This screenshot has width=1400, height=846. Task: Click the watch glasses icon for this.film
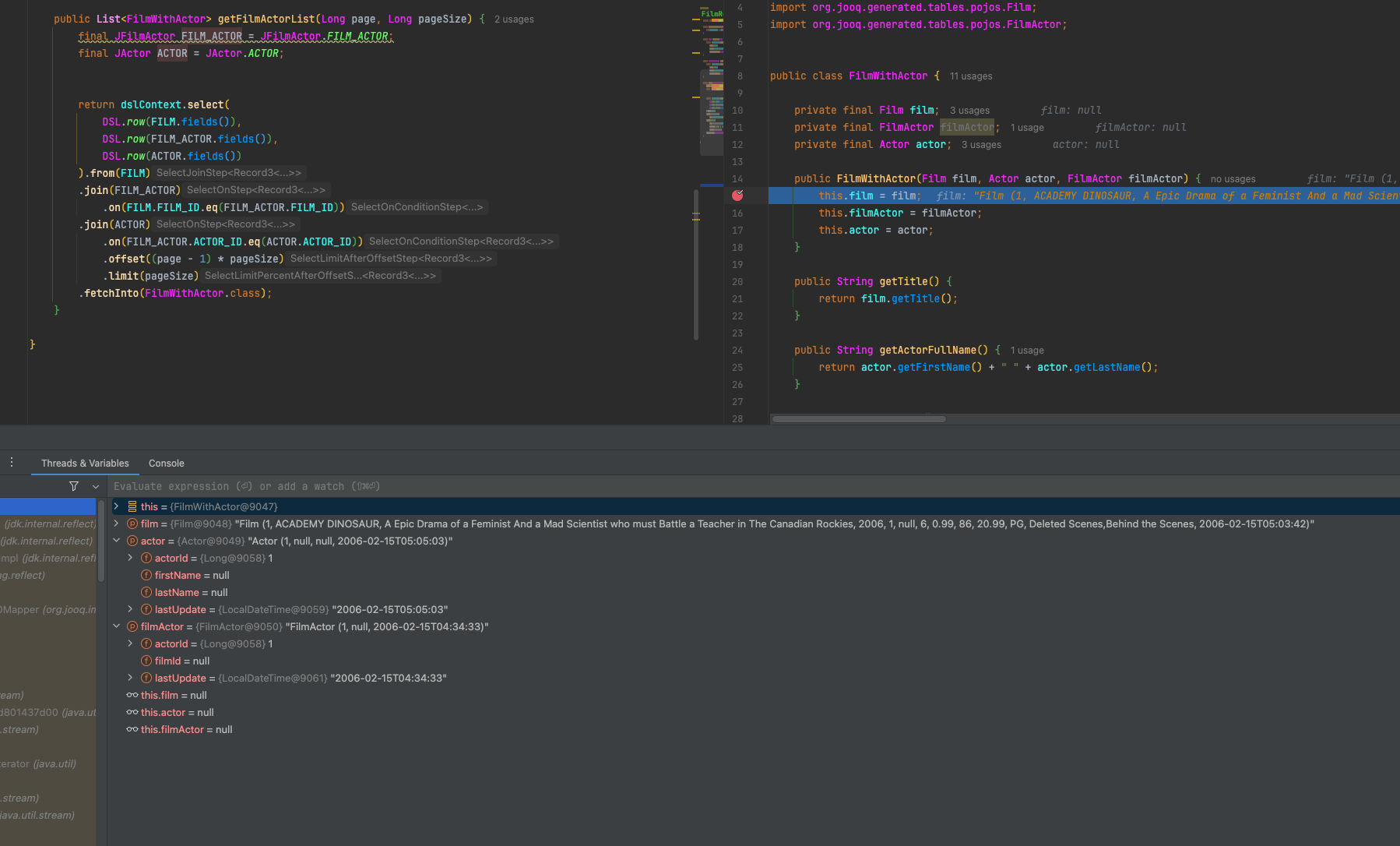pos(132,695)
